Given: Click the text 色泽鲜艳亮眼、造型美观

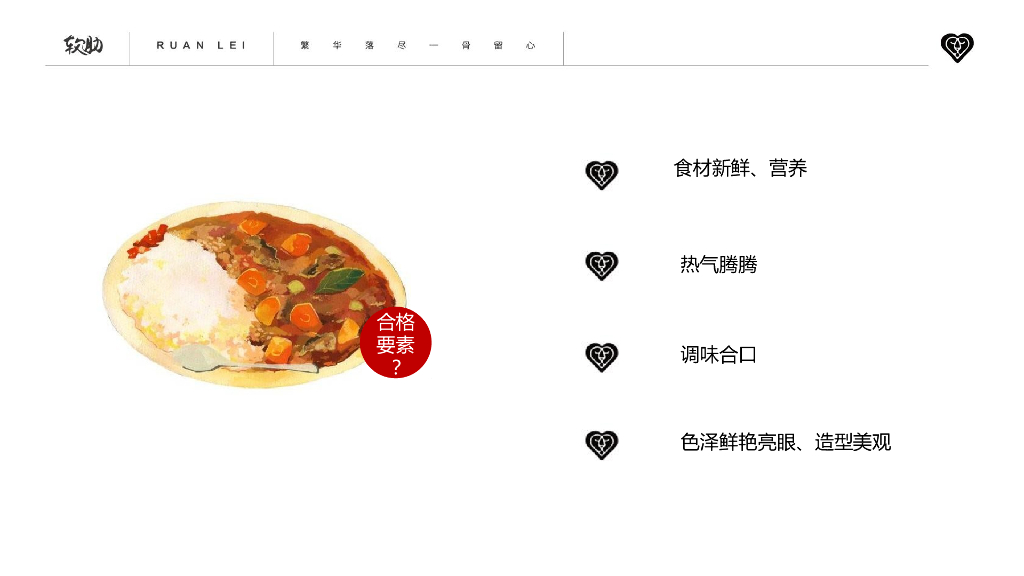Looking at the screenshot, I should pos(786,442).
